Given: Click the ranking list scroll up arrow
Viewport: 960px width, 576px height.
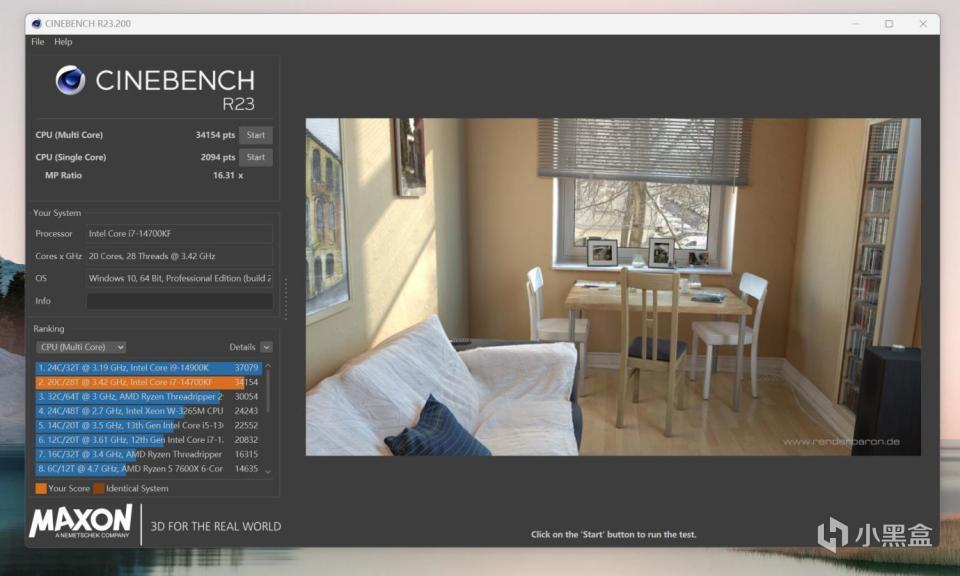Looking at the screenshot, I should [x=268, y=366].
